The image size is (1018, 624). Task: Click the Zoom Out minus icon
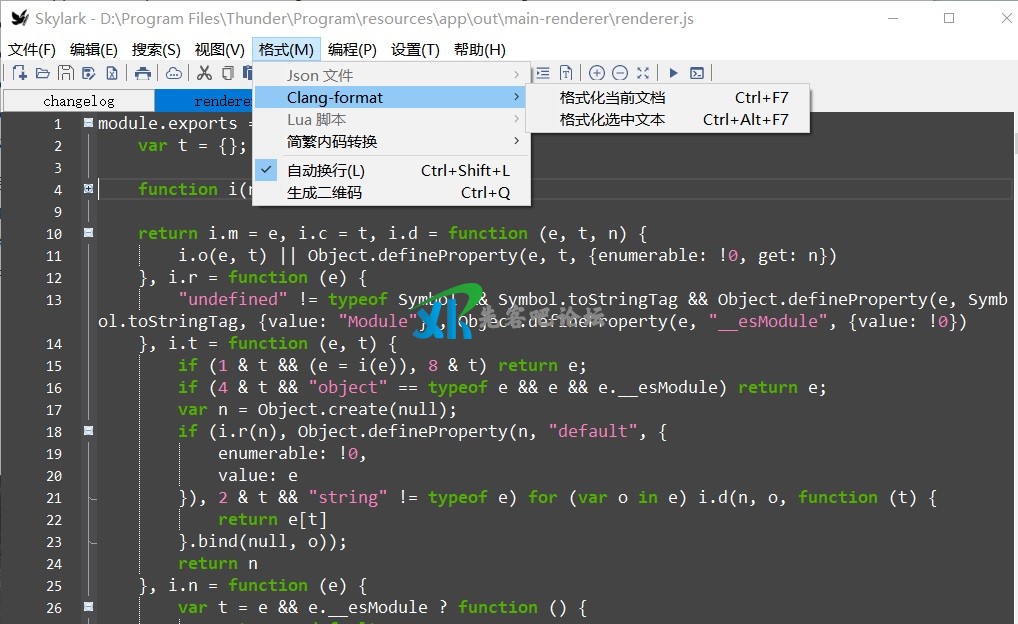[620, 73]
